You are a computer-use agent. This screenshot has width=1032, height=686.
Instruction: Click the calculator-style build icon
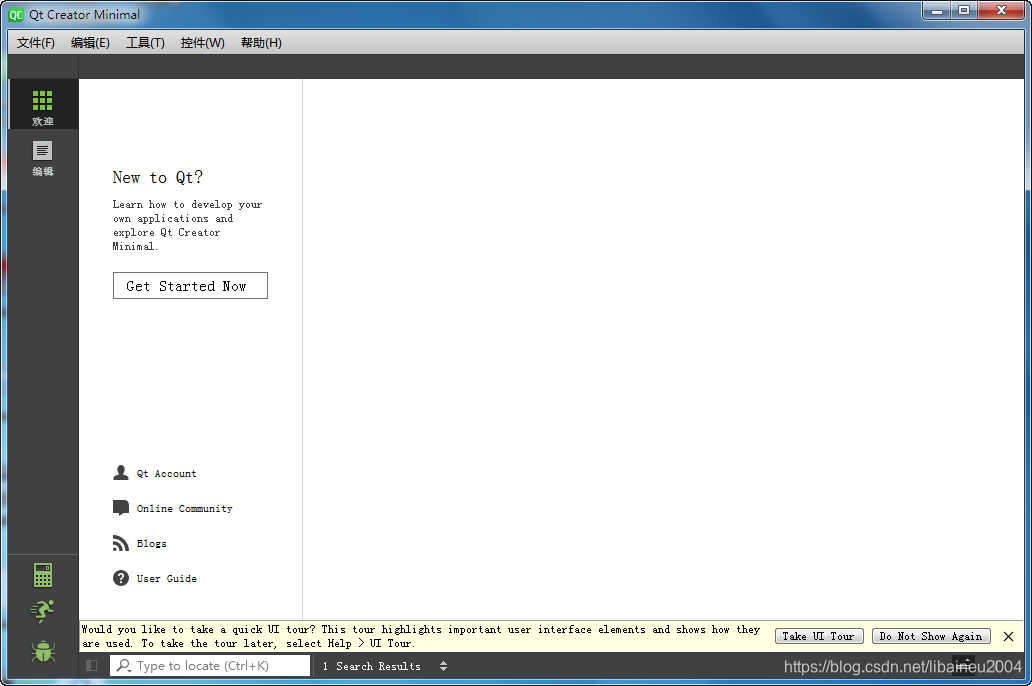click(x=42, y=574)
